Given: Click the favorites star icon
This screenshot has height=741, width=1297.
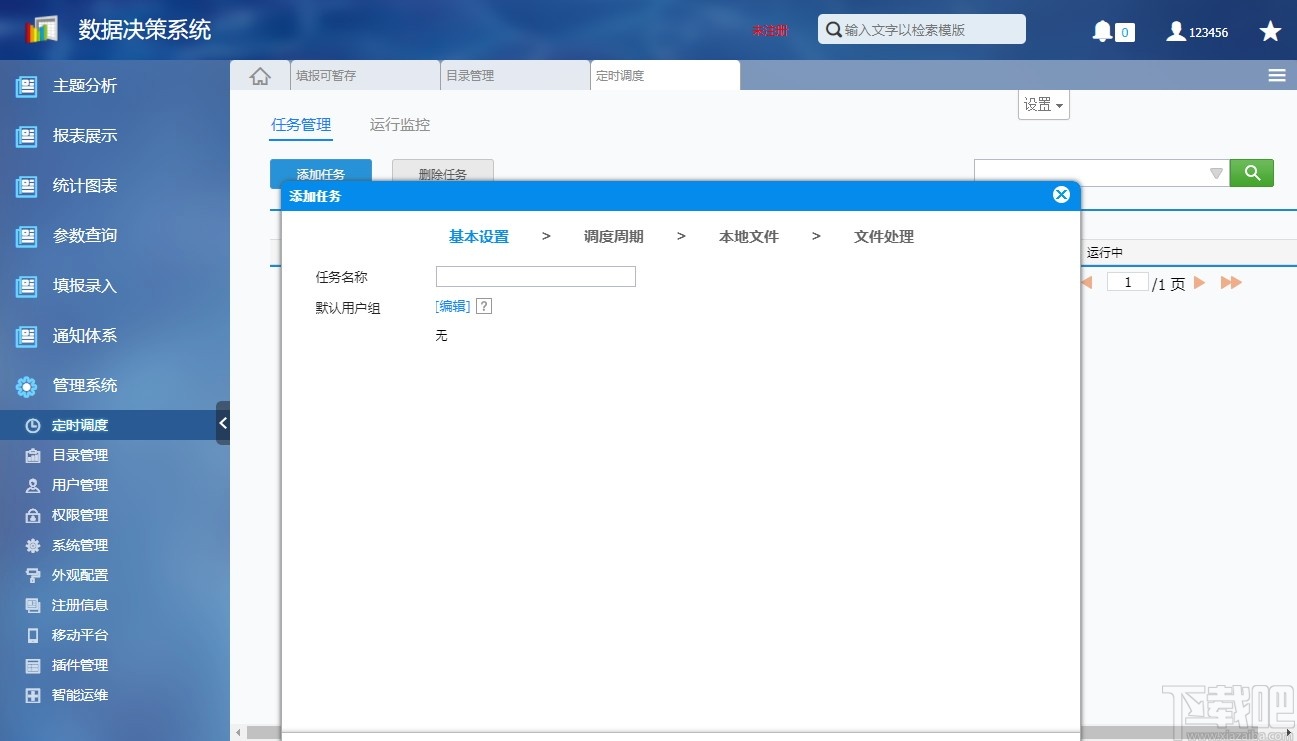Looking at the screenshot, I should [1270, 31].
